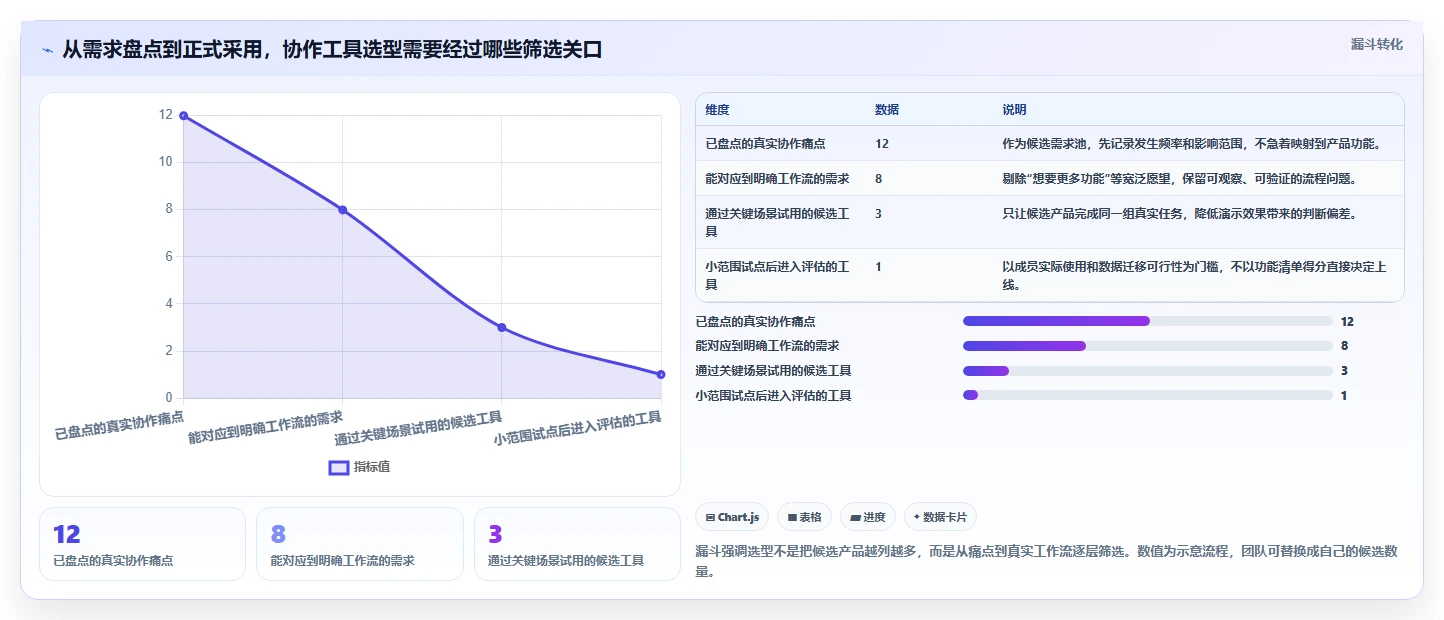Screen dimensions: 1444x620
Task: Select the 数据卡片 tag chip
Action: point(940,517)
